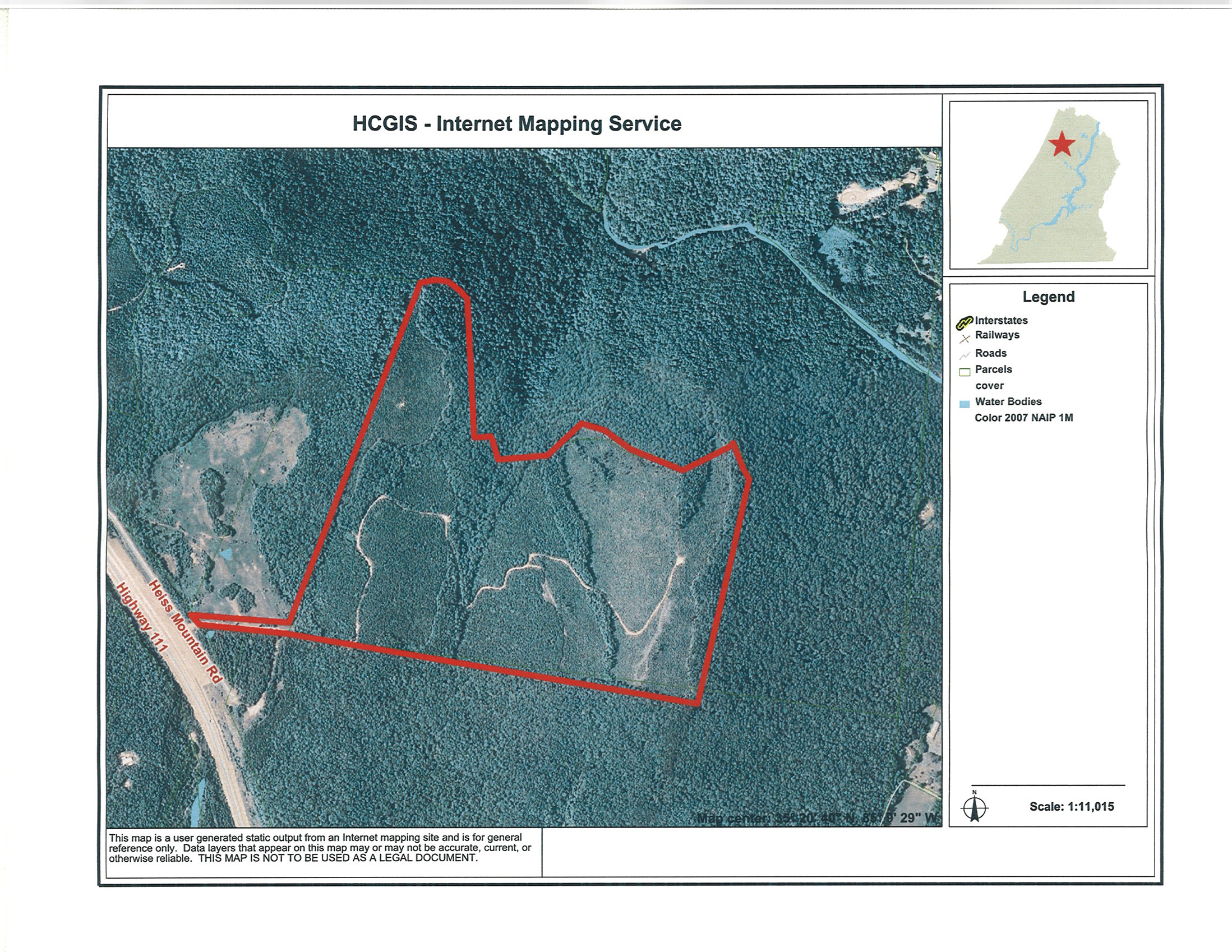The width and height of the screenshot is (1232, 952).
Task: Click the cover legend entry
Action: 989,386
